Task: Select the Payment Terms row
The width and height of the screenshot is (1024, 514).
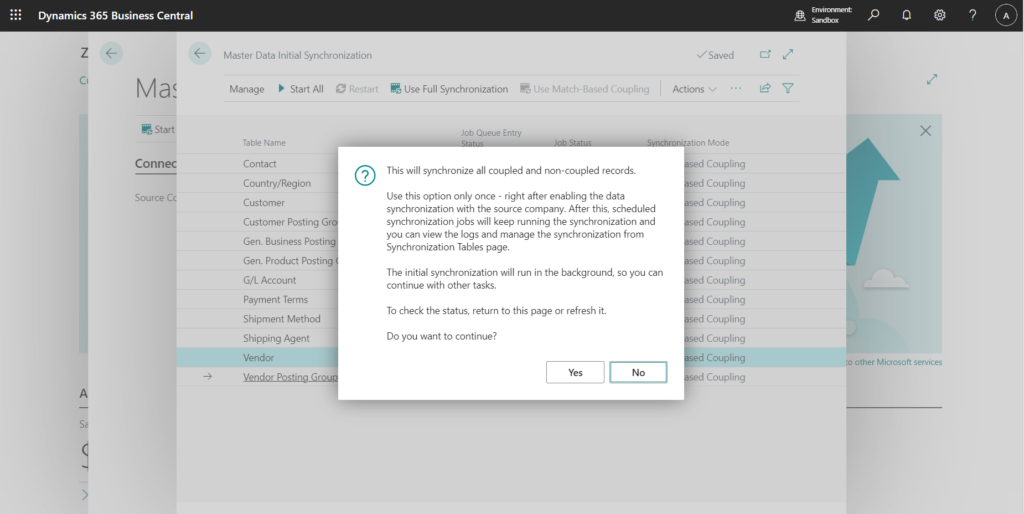Action: point(511,300)
